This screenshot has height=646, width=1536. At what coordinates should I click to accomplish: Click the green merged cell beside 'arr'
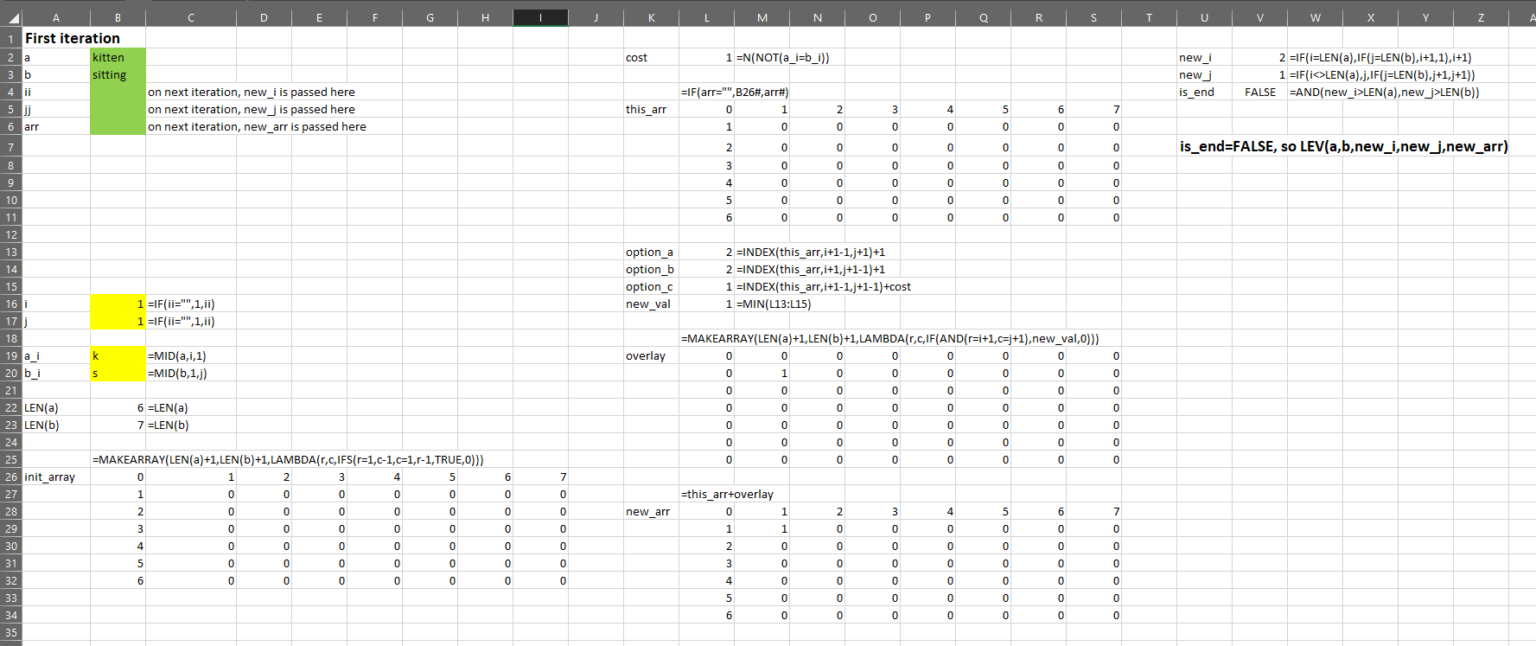click(117, 126)
